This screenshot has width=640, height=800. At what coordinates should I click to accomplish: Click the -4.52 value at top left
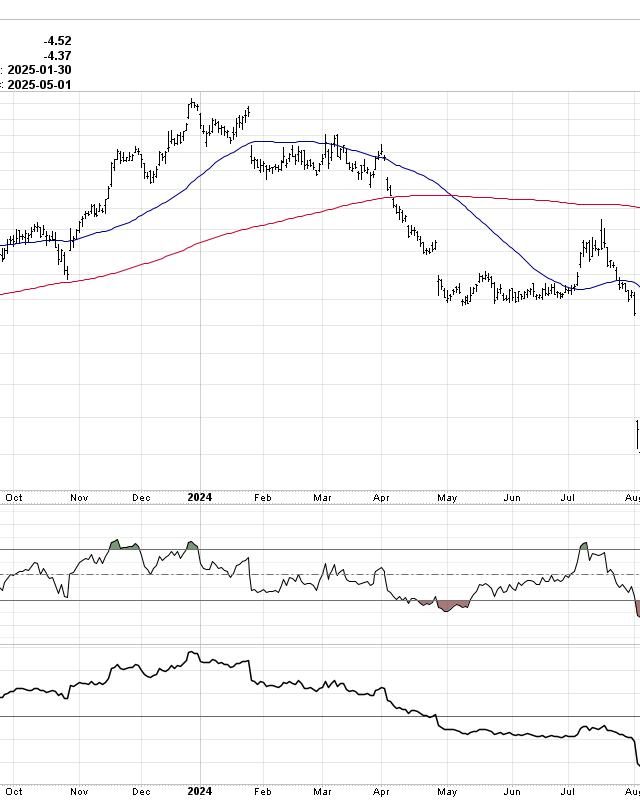[x=57, y=41]
